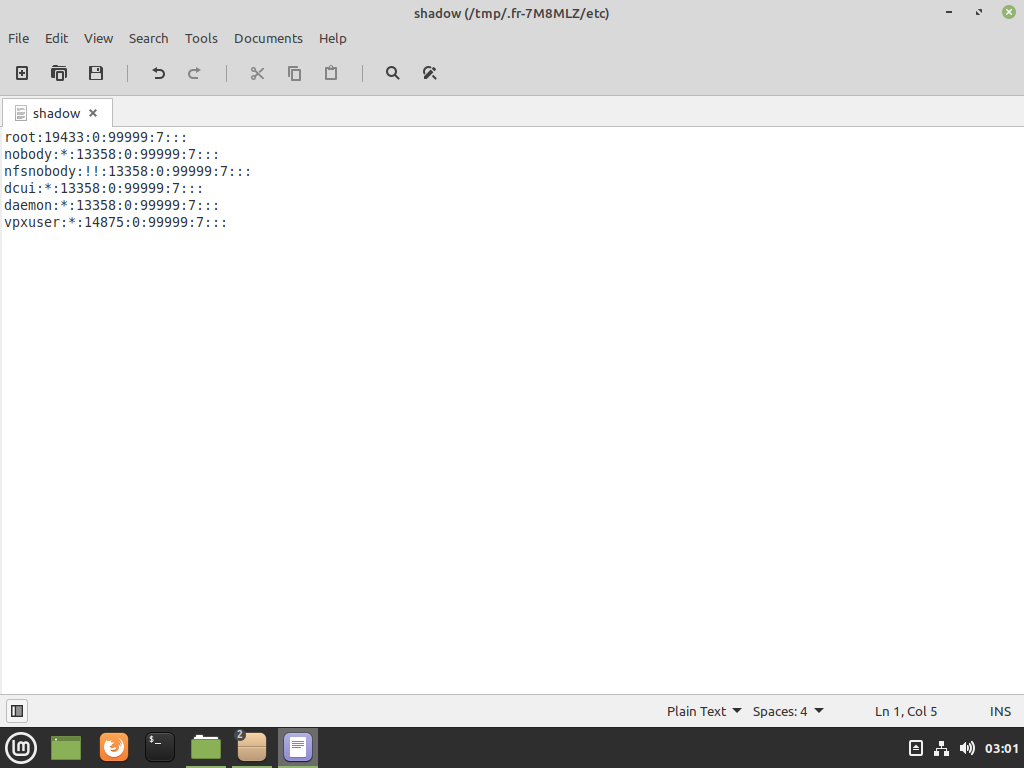1024x768 pixels.
Task: Copy selection with toolbar icon
Action: coord(295,73)
